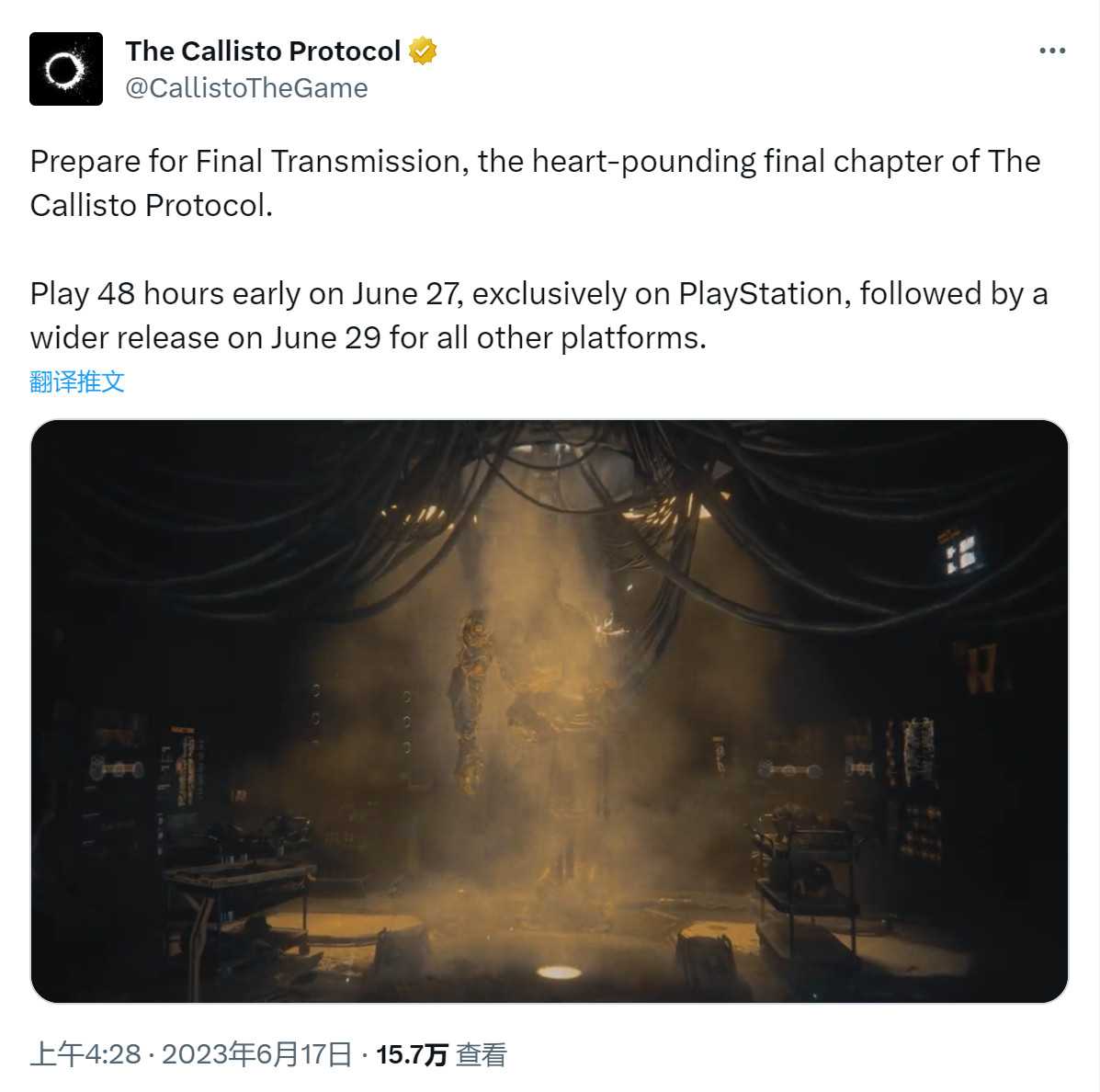
Task: Click the 上午4:28 time text
Action: [85, 1054]
